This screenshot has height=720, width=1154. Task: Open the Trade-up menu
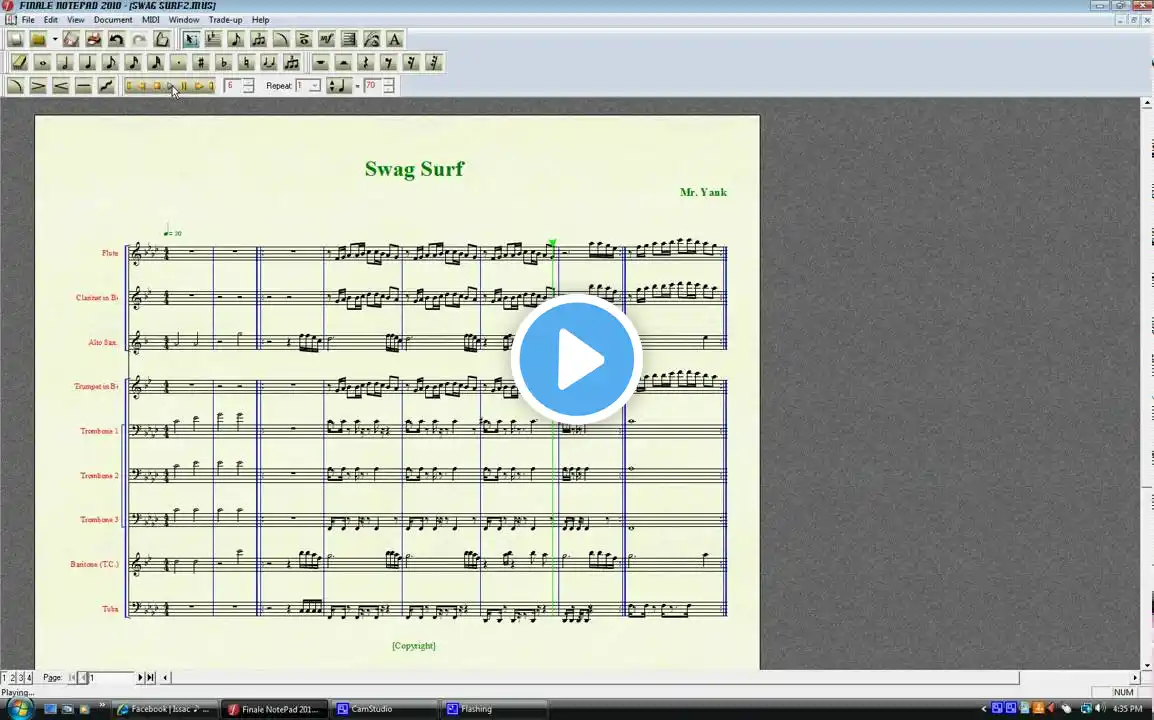[225, 20]
